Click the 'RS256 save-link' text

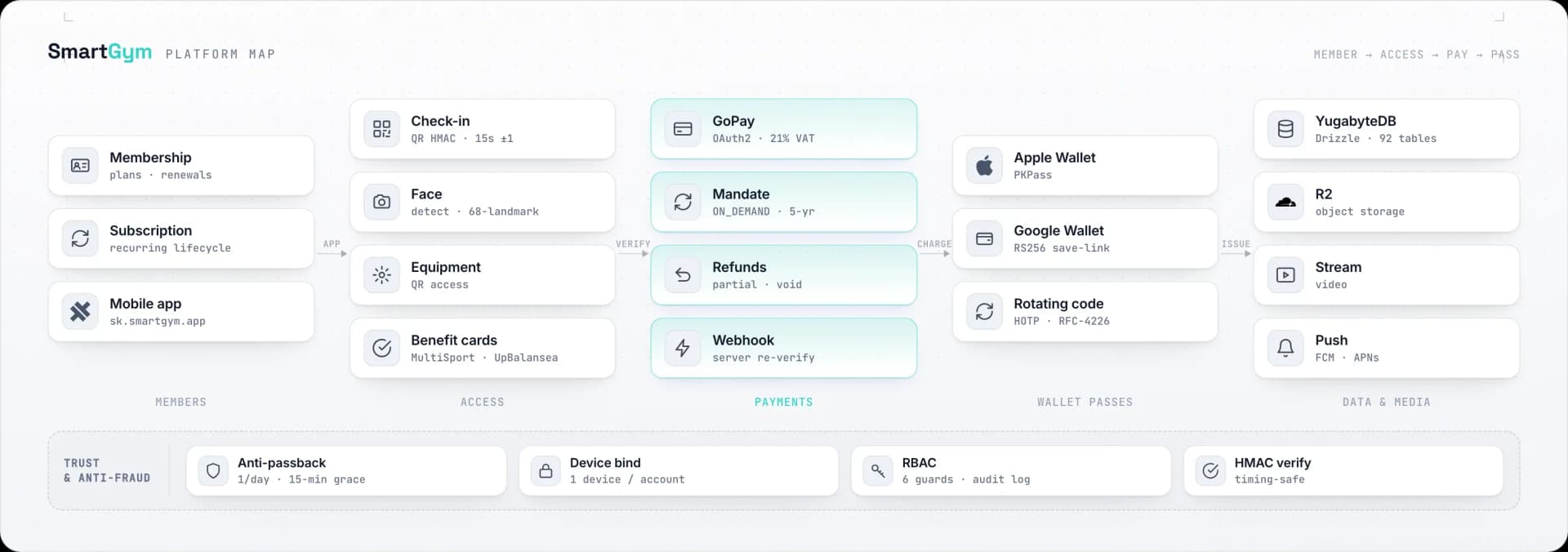pos(1062,248)
